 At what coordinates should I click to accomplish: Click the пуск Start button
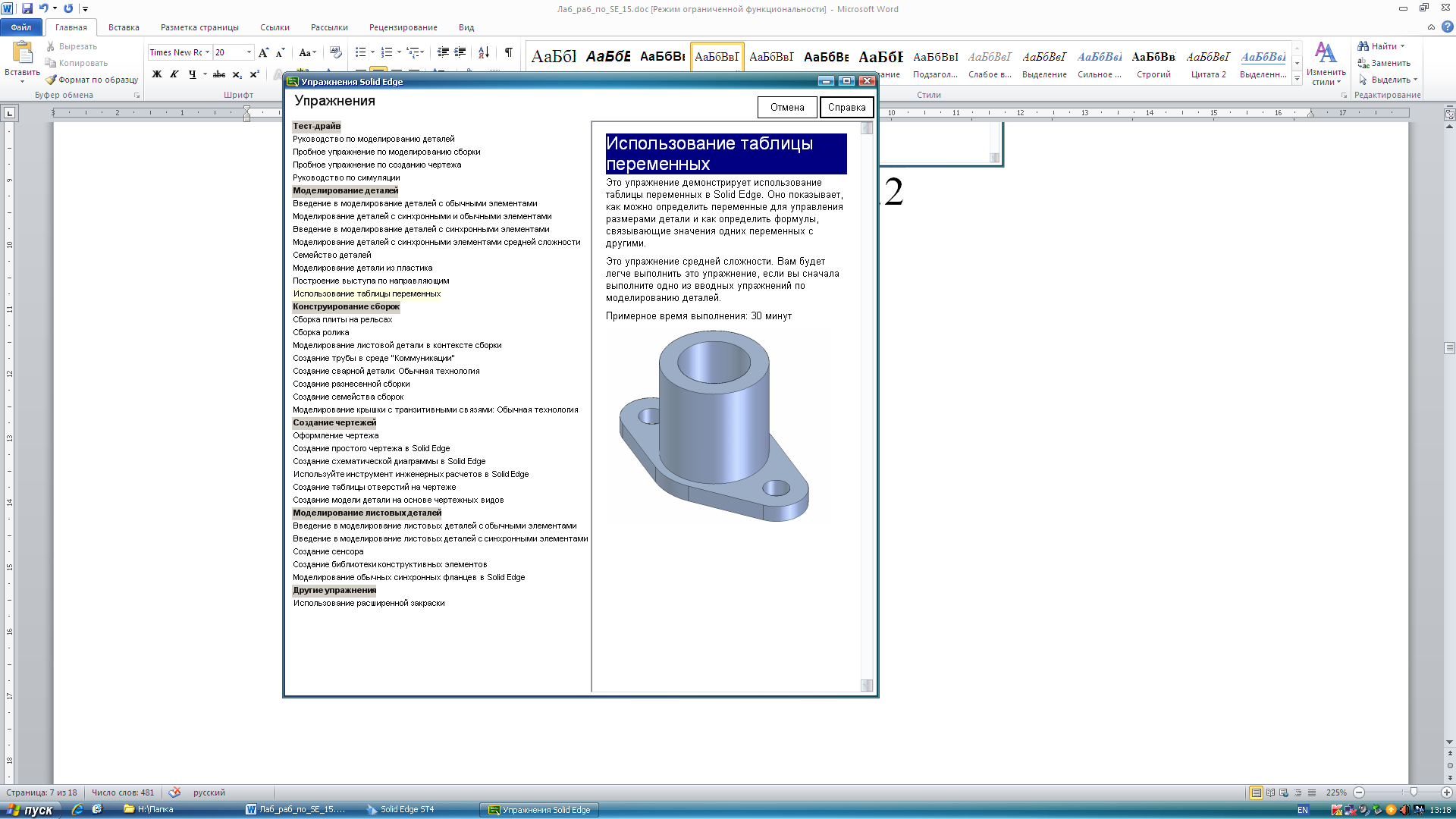tap(30, 810)
